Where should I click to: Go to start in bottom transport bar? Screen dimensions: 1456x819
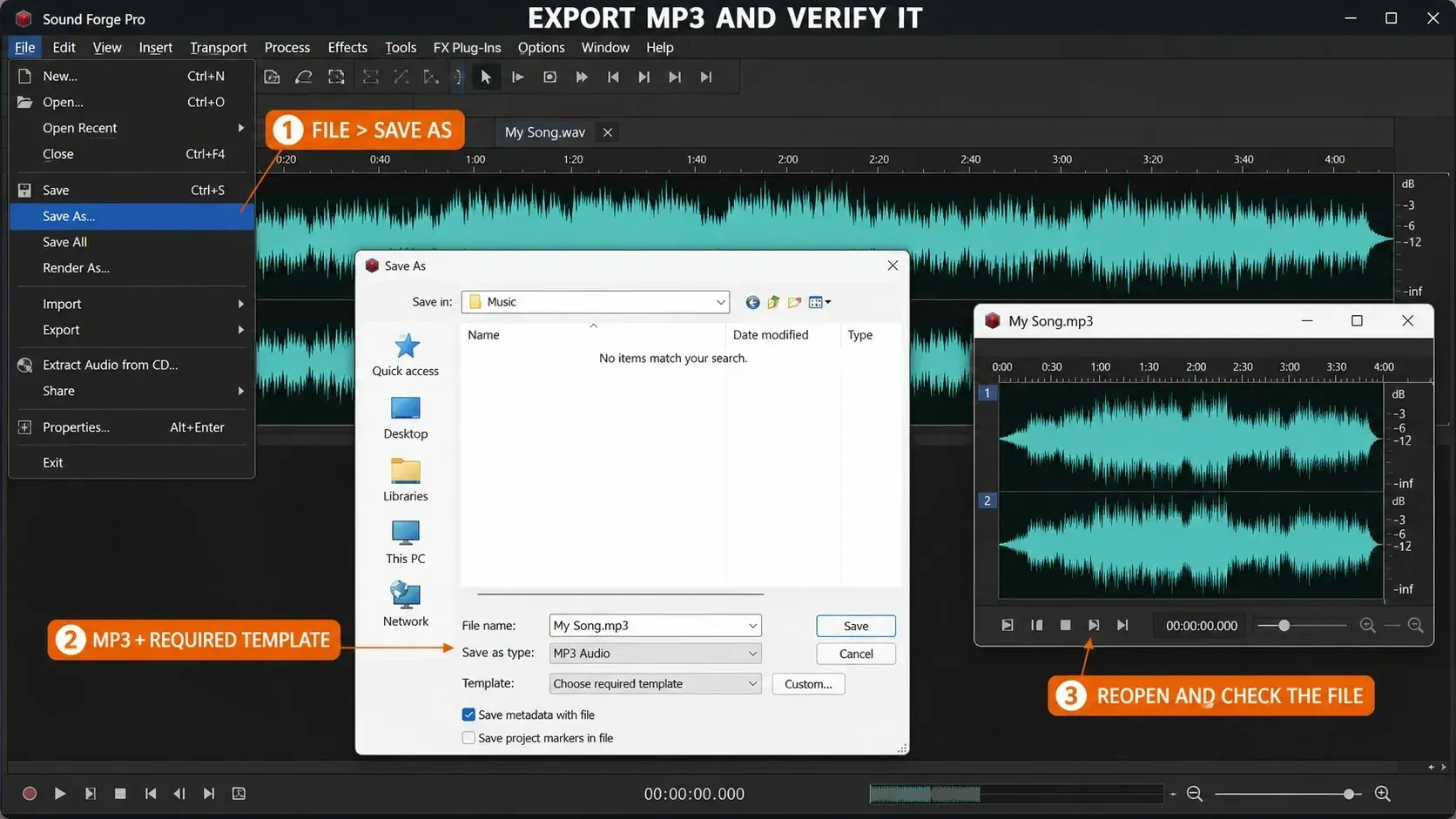[151, 794]
